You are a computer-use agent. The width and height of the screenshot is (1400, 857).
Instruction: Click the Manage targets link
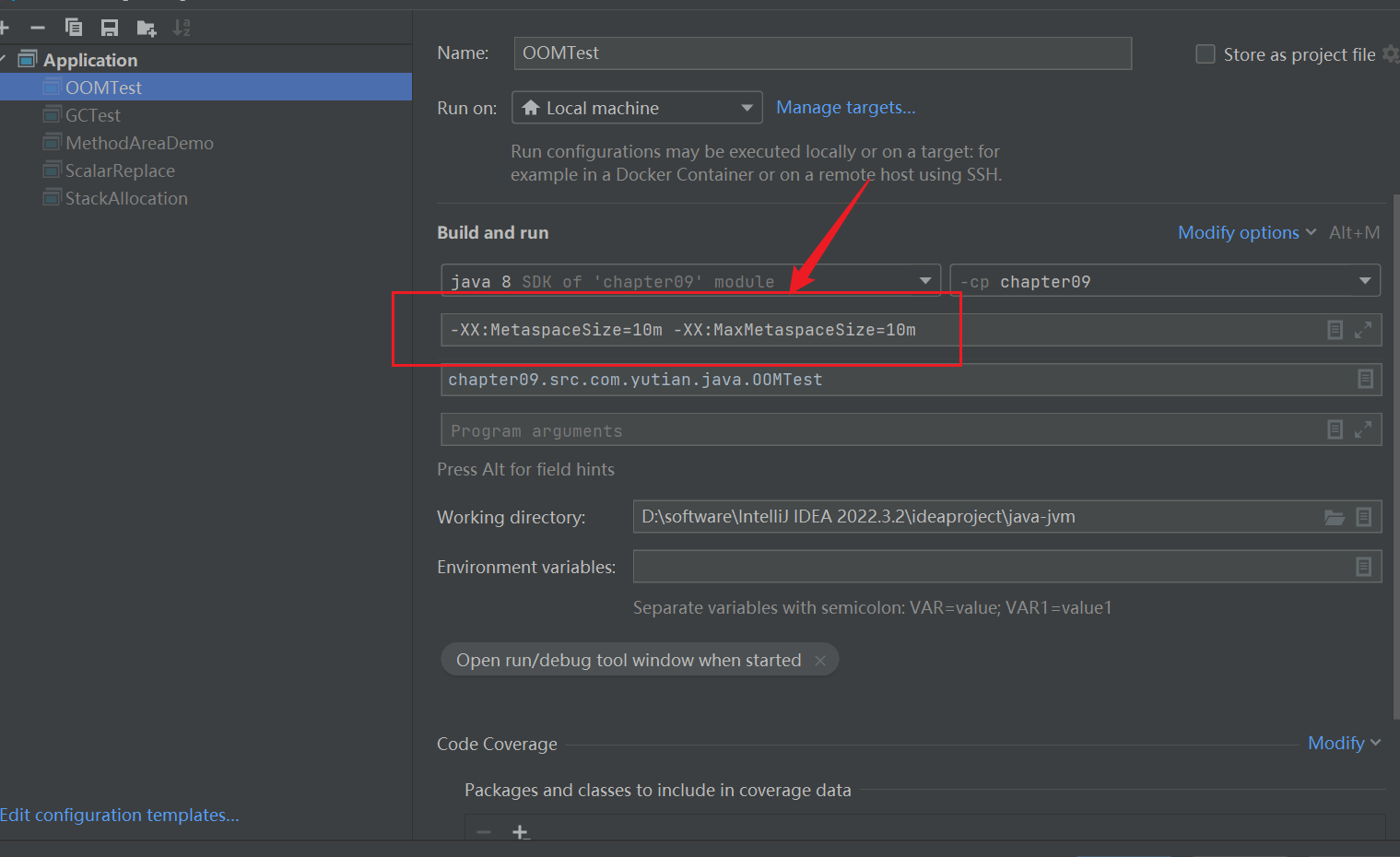[845, 108]
